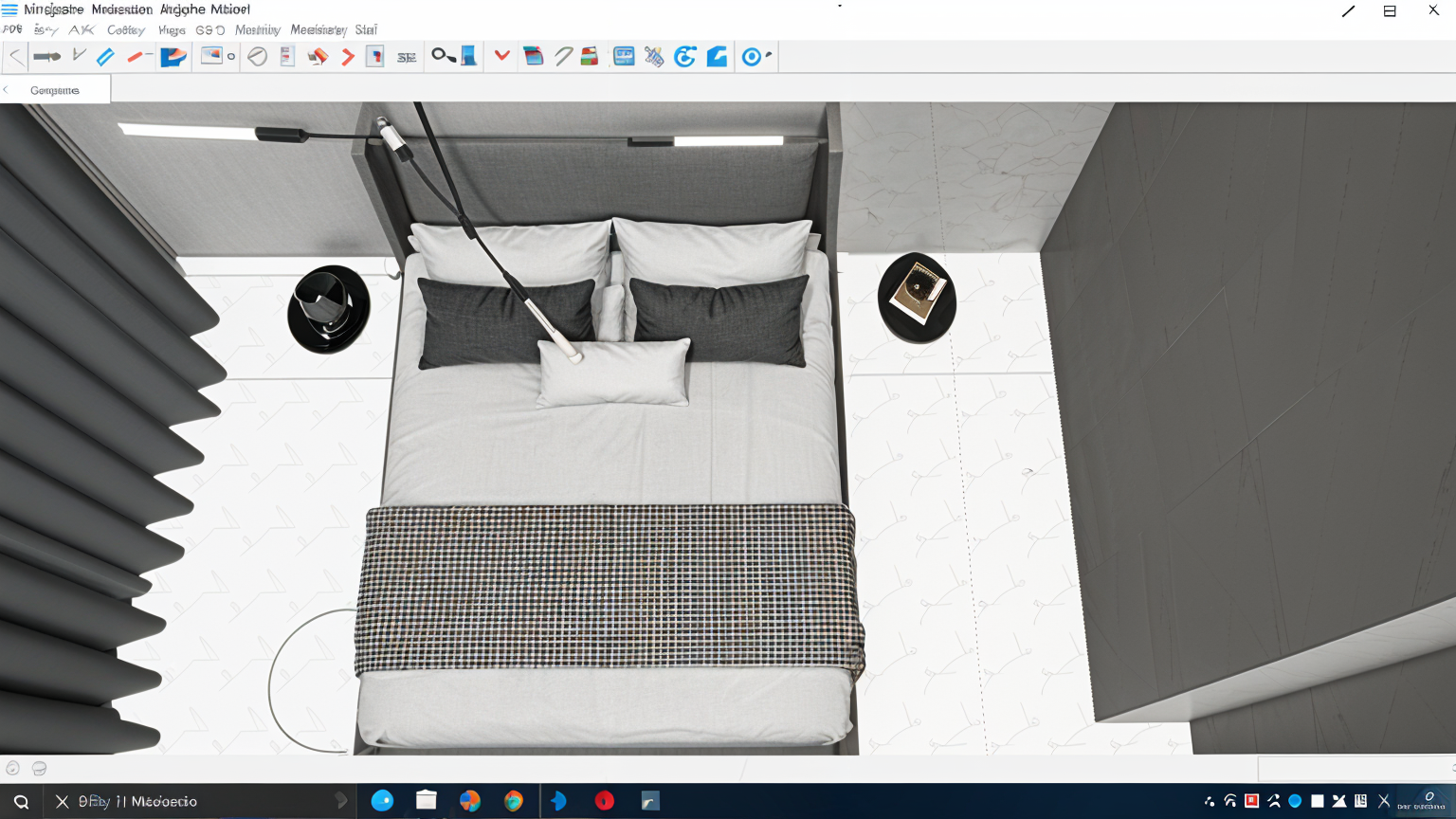Open Firefox from the taskbar
Image resolution: width=1456 pixels, height=819 pixels.
470,801
